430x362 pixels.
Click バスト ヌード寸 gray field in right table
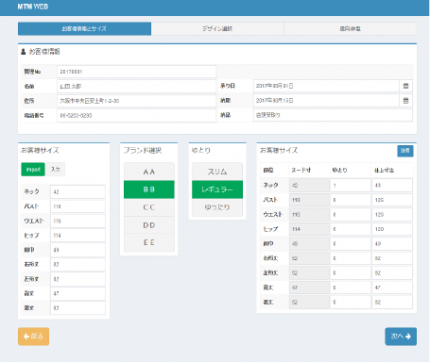tap(309, 200)
